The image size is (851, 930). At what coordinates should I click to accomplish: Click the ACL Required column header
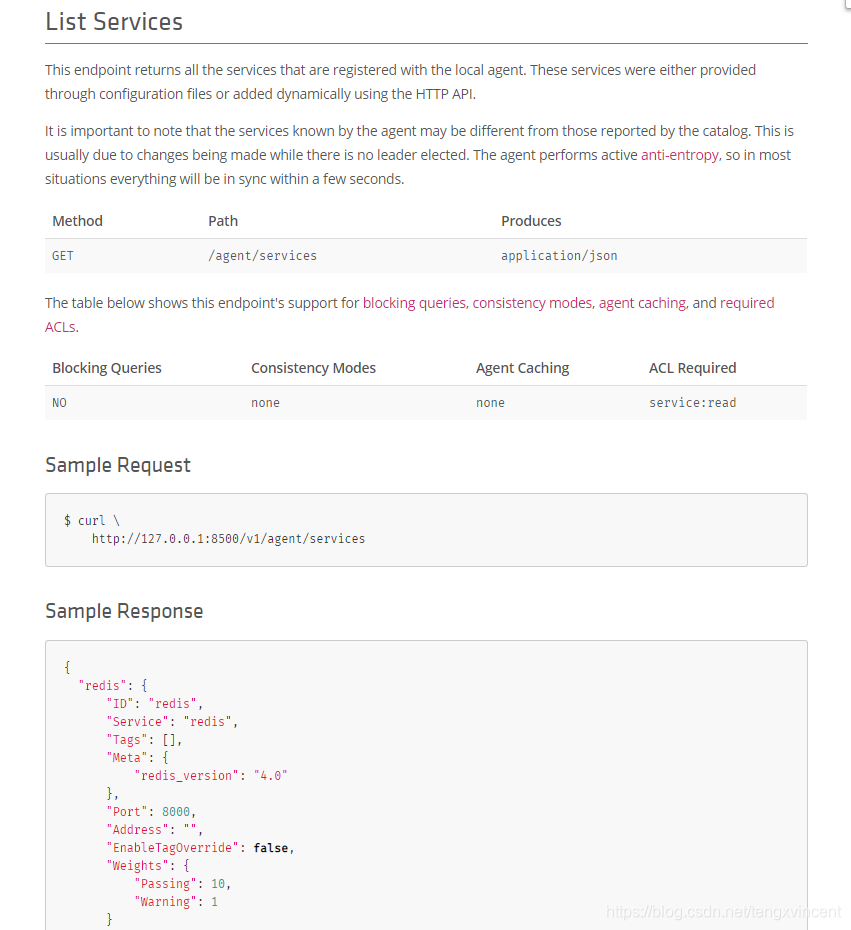[693, 368]
